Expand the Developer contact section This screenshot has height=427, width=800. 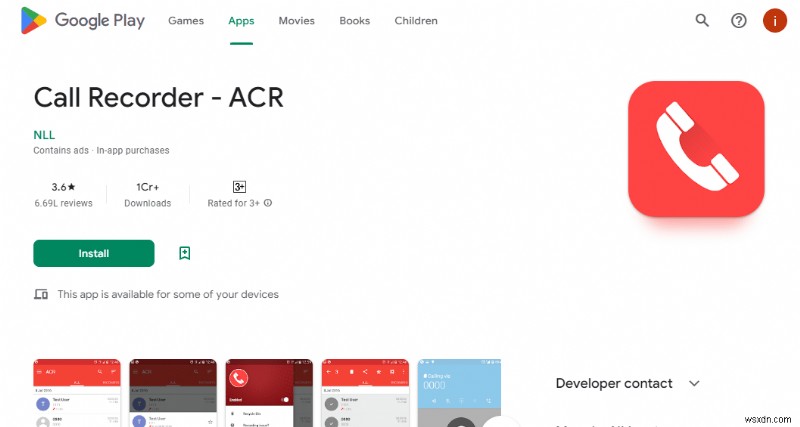pyautogui.click(x=694, y=383)
